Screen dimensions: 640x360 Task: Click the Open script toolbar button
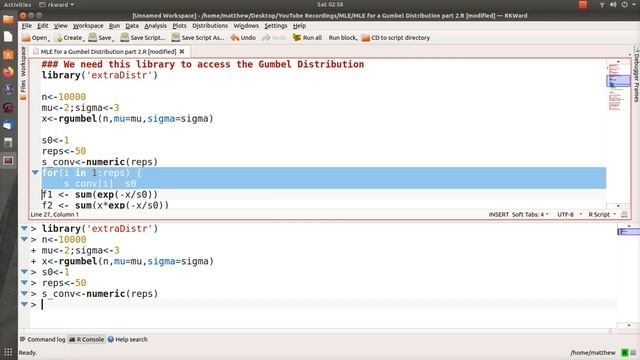(x=35, y=38)
